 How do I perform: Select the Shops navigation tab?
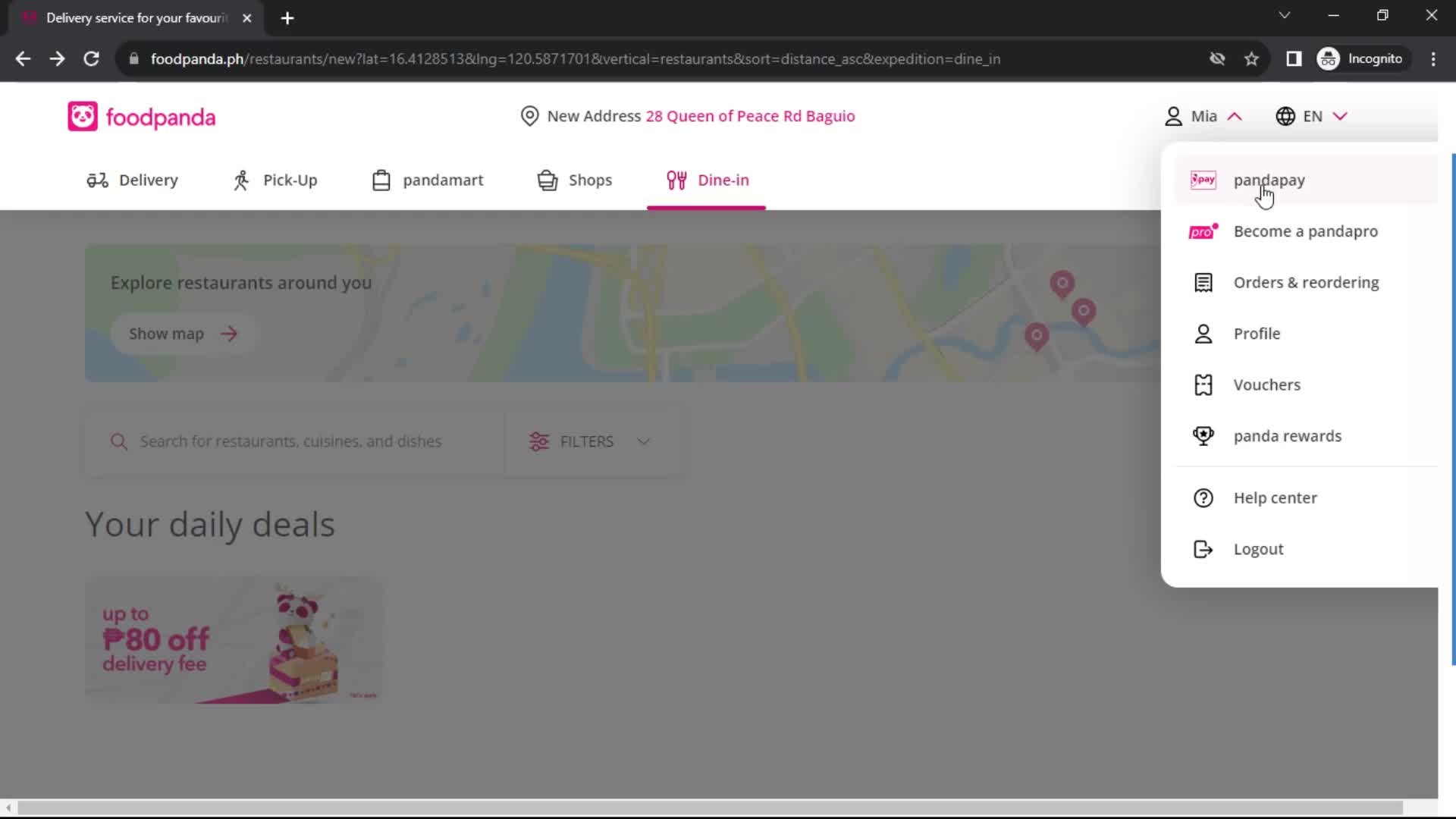[x=576, y=180]
